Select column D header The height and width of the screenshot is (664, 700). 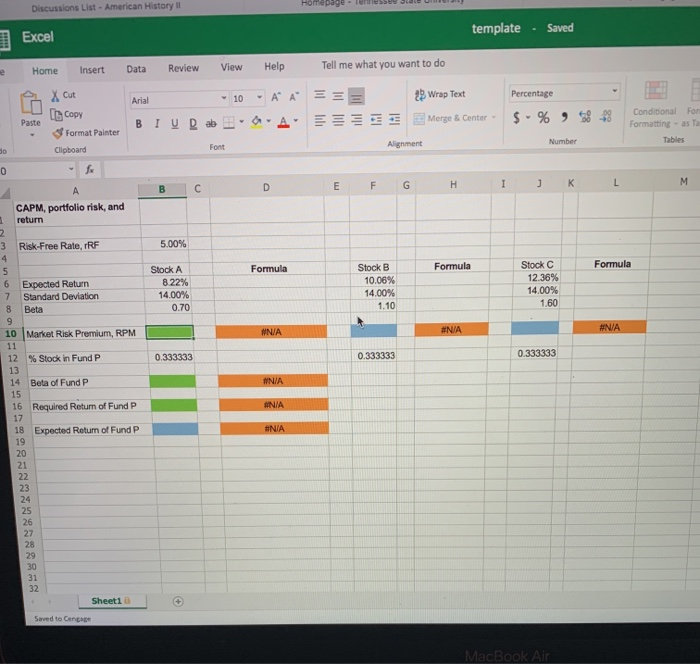pyautogui.click(x=267, y=188)
